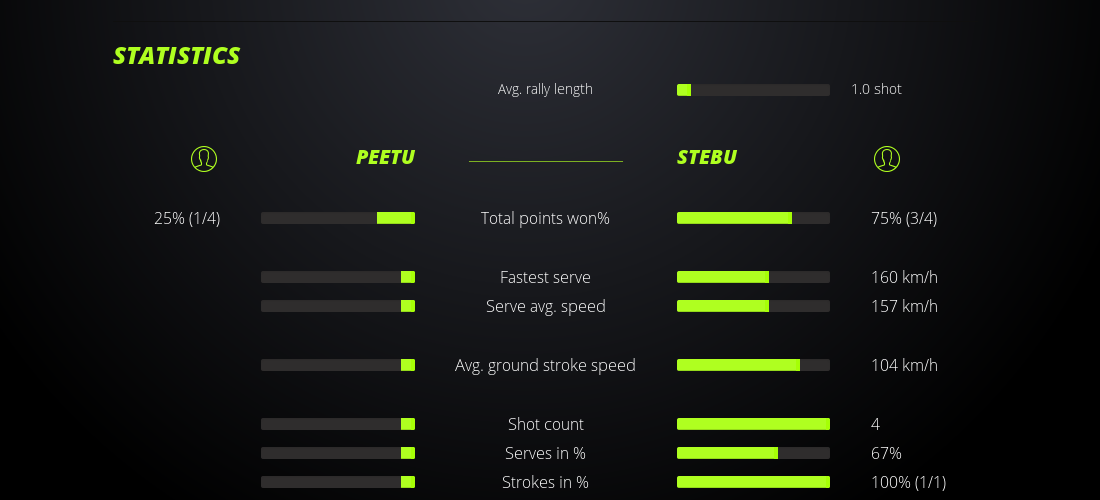1100x500 pixels.
Task: Click Stebu's Total points won bar
Action: tap(753, 218)
